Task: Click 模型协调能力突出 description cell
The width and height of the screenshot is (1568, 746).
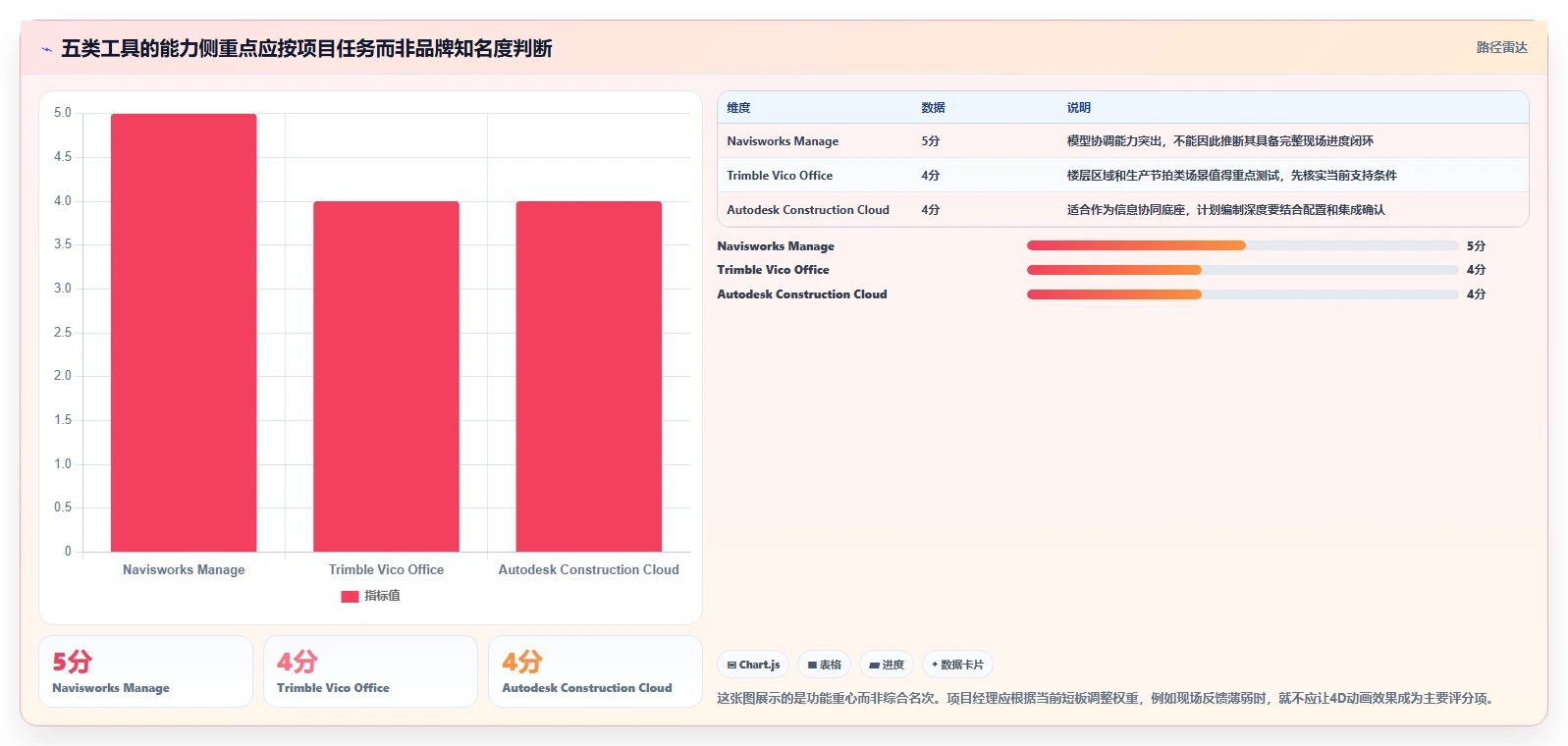Action: pyautogui.click(x=1219, y=141)
